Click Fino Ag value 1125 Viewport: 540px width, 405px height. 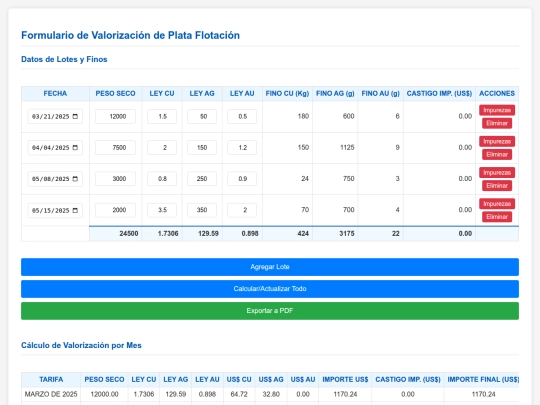[x=347, y=147]
